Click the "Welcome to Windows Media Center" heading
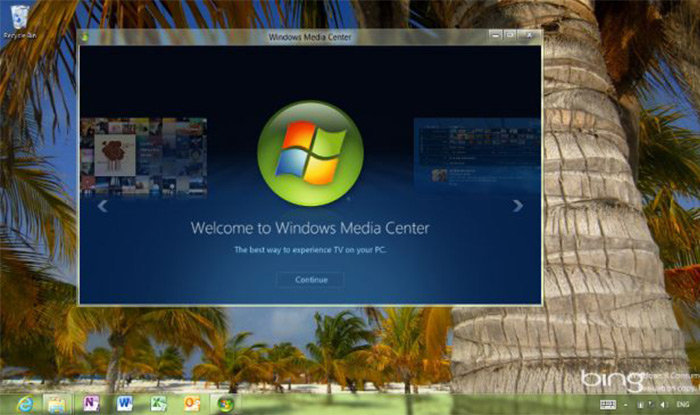700x415 pixels. click(310, 228)
